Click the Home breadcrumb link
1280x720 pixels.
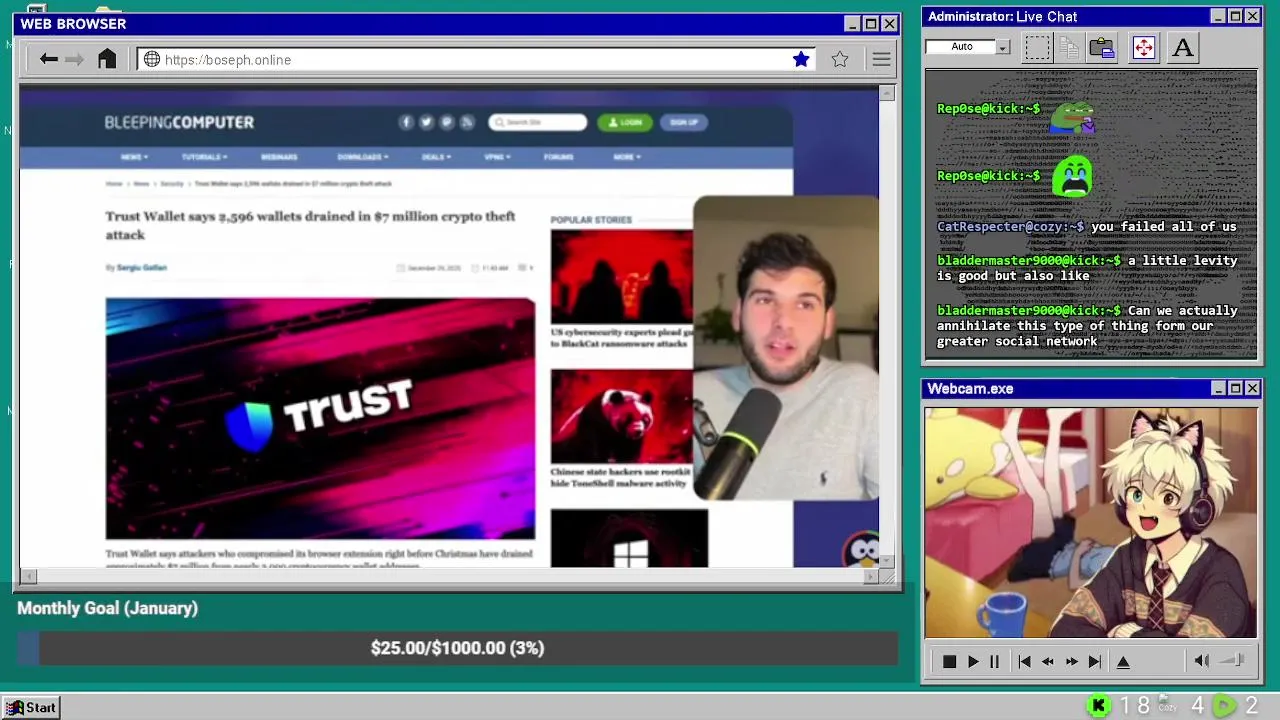pyautogui.click(x=114, y=184)
